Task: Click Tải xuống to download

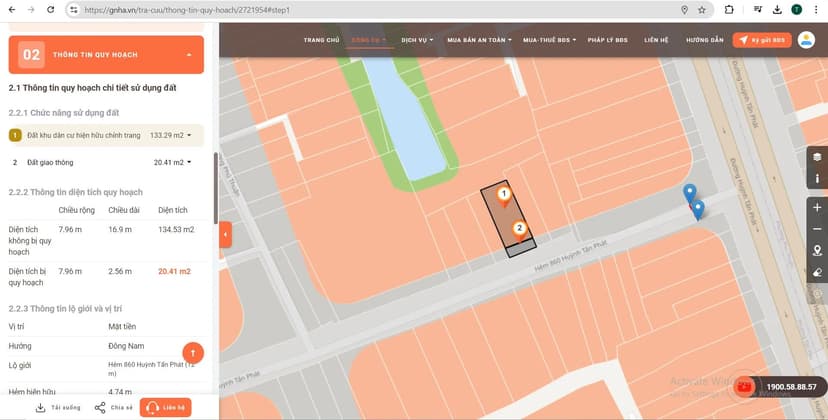Action: (58, 407)
